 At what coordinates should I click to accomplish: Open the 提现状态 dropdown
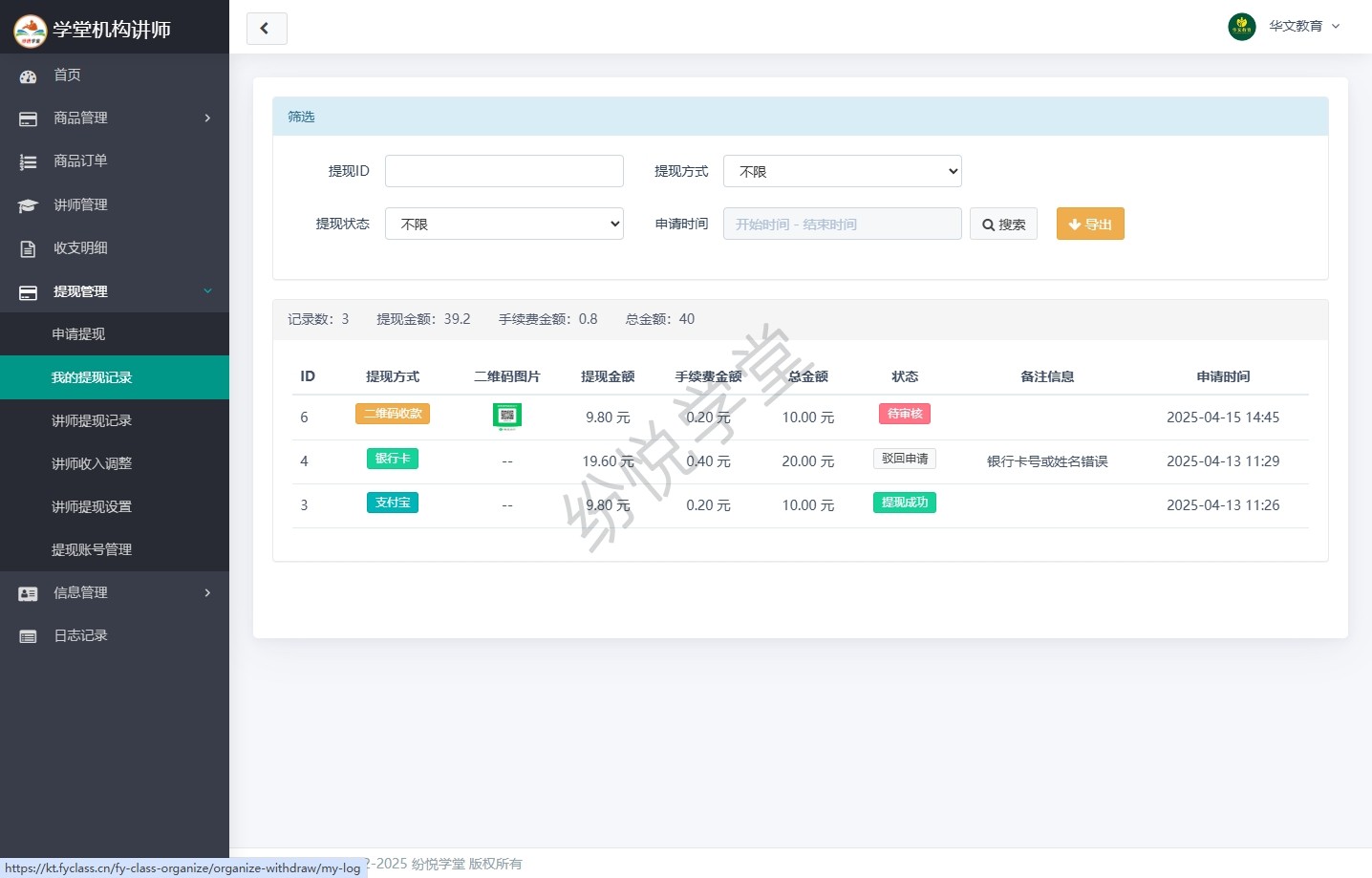[x=504, y=225]
